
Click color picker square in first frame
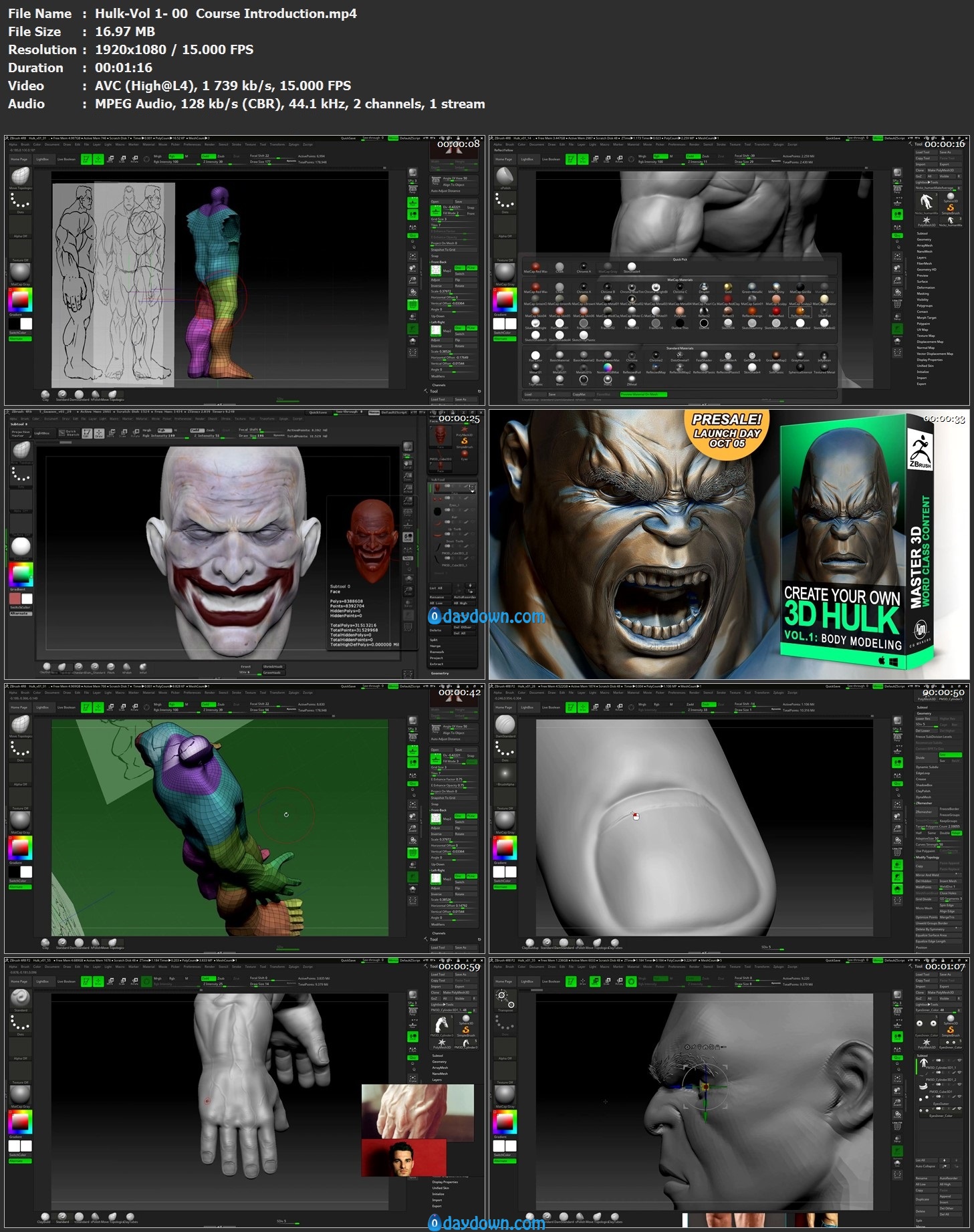click(x=20, y=300)
